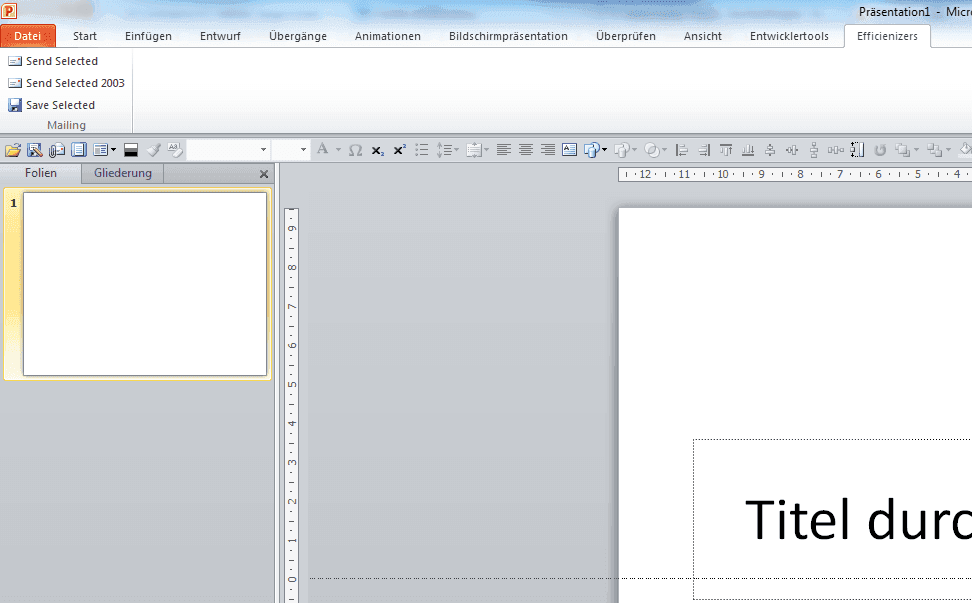972x603 pixels.
Task: Align objects left using alignment icon
Action: point(682,149)
